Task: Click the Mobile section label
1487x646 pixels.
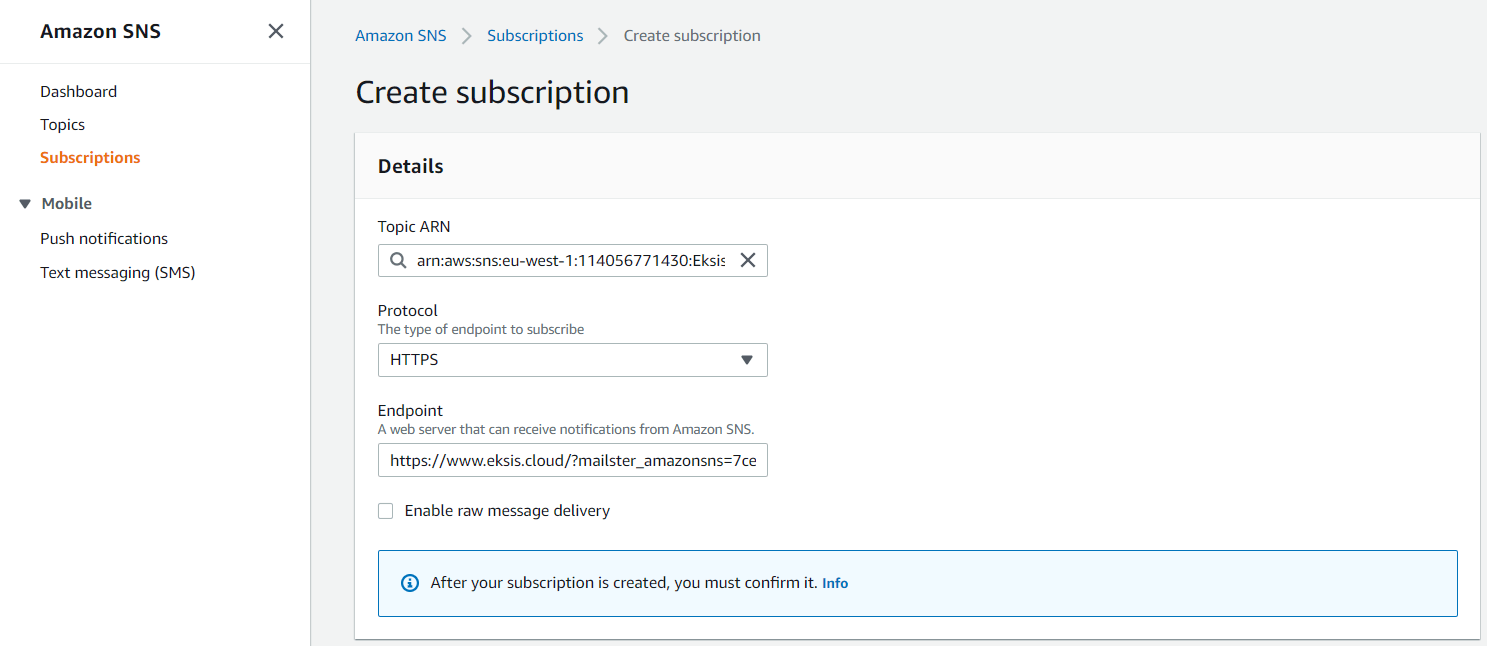Action: click(x=67, y=203)
